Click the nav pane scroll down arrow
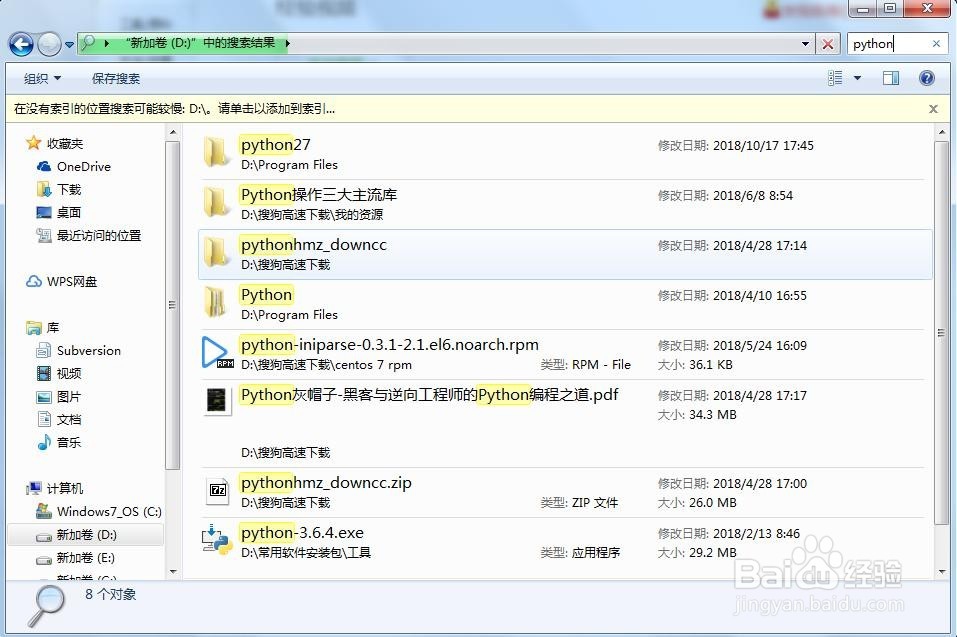The width and height of the screenshot is (957, 637). pos(173,572)
